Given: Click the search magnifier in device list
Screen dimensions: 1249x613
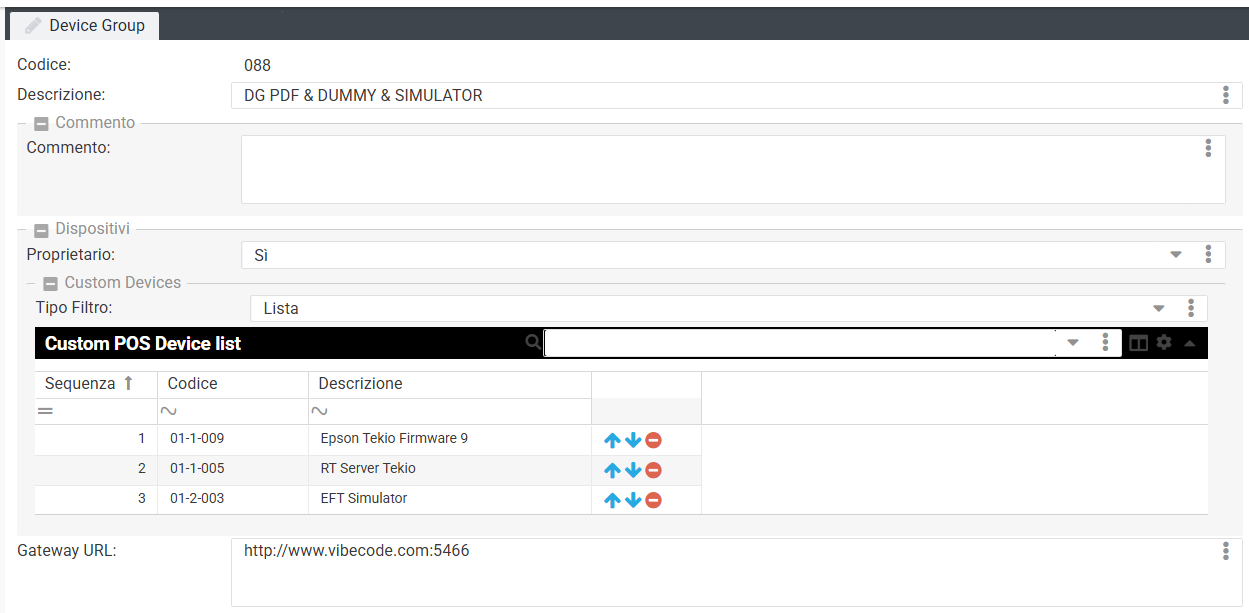Looking at the screenshot, I should (533, 343).
